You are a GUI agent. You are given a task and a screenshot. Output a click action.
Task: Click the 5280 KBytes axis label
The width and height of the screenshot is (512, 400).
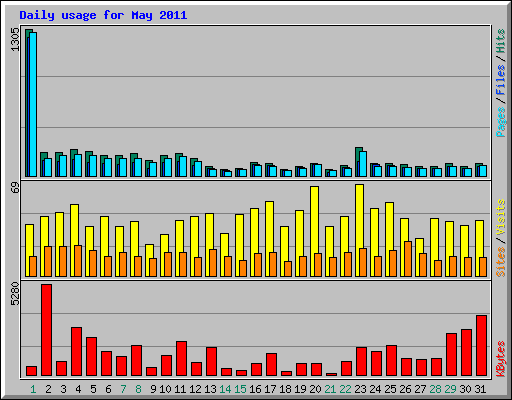[x=15, y=294]
